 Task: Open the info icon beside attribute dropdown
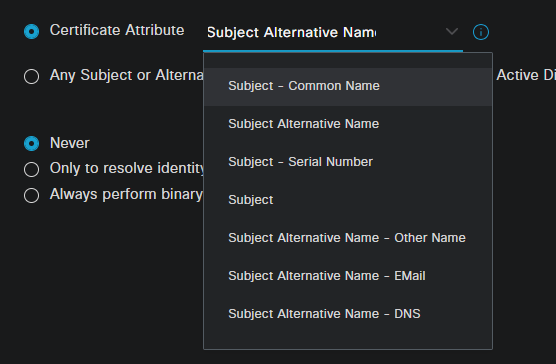481,32
